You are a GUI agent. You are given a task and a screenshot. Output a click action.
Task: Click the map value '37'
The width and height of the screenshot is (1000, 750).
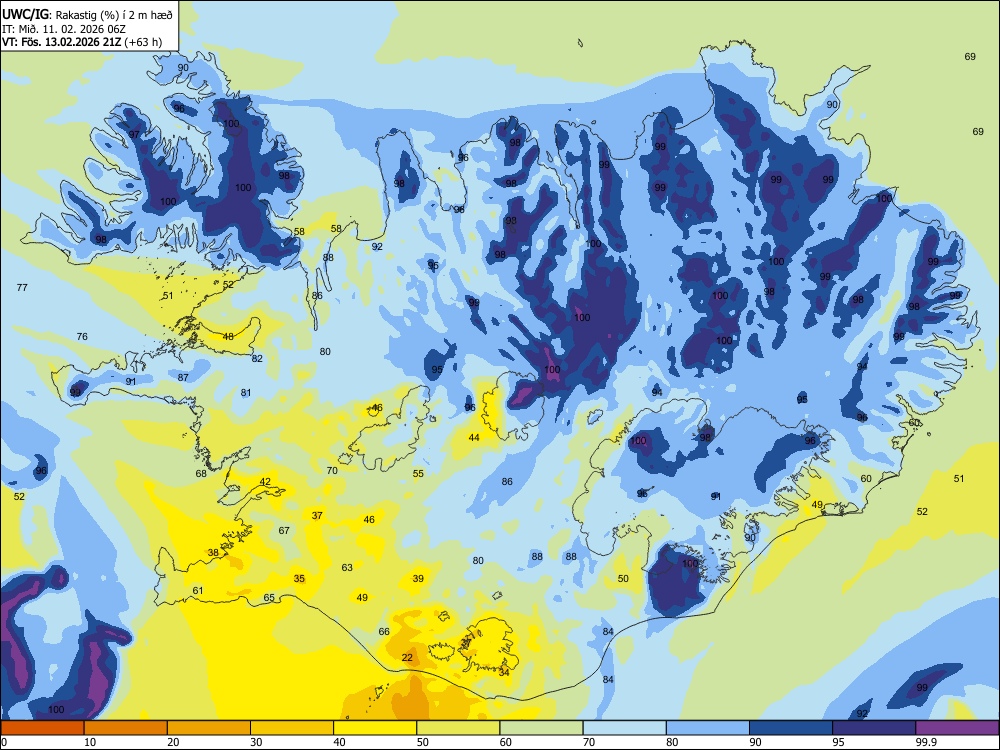click(x=317, y=515)
